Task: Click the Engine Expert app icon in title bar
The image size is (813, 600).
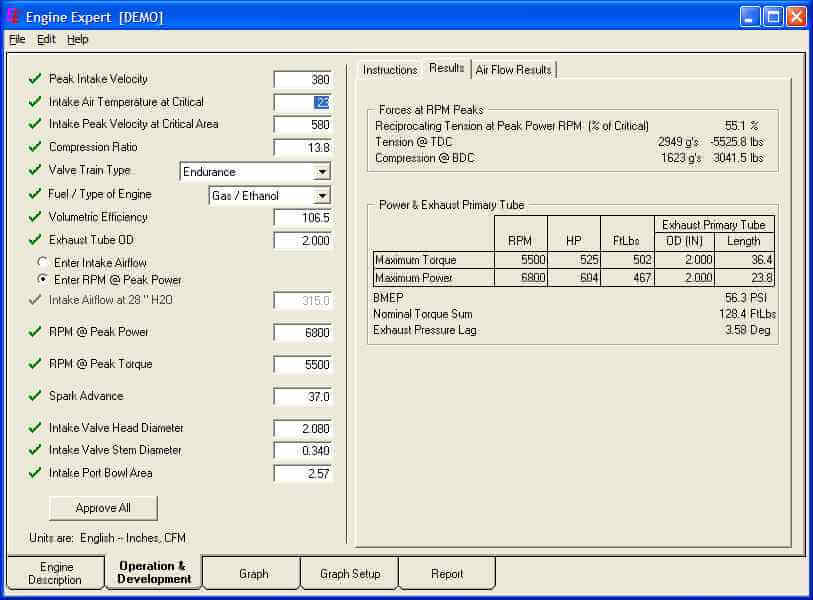Action: [13, 17]
